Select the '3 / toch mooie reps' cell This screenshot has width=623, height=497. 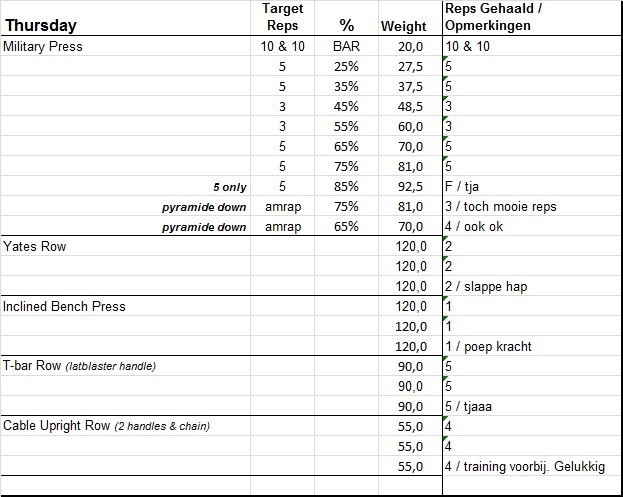499,206
